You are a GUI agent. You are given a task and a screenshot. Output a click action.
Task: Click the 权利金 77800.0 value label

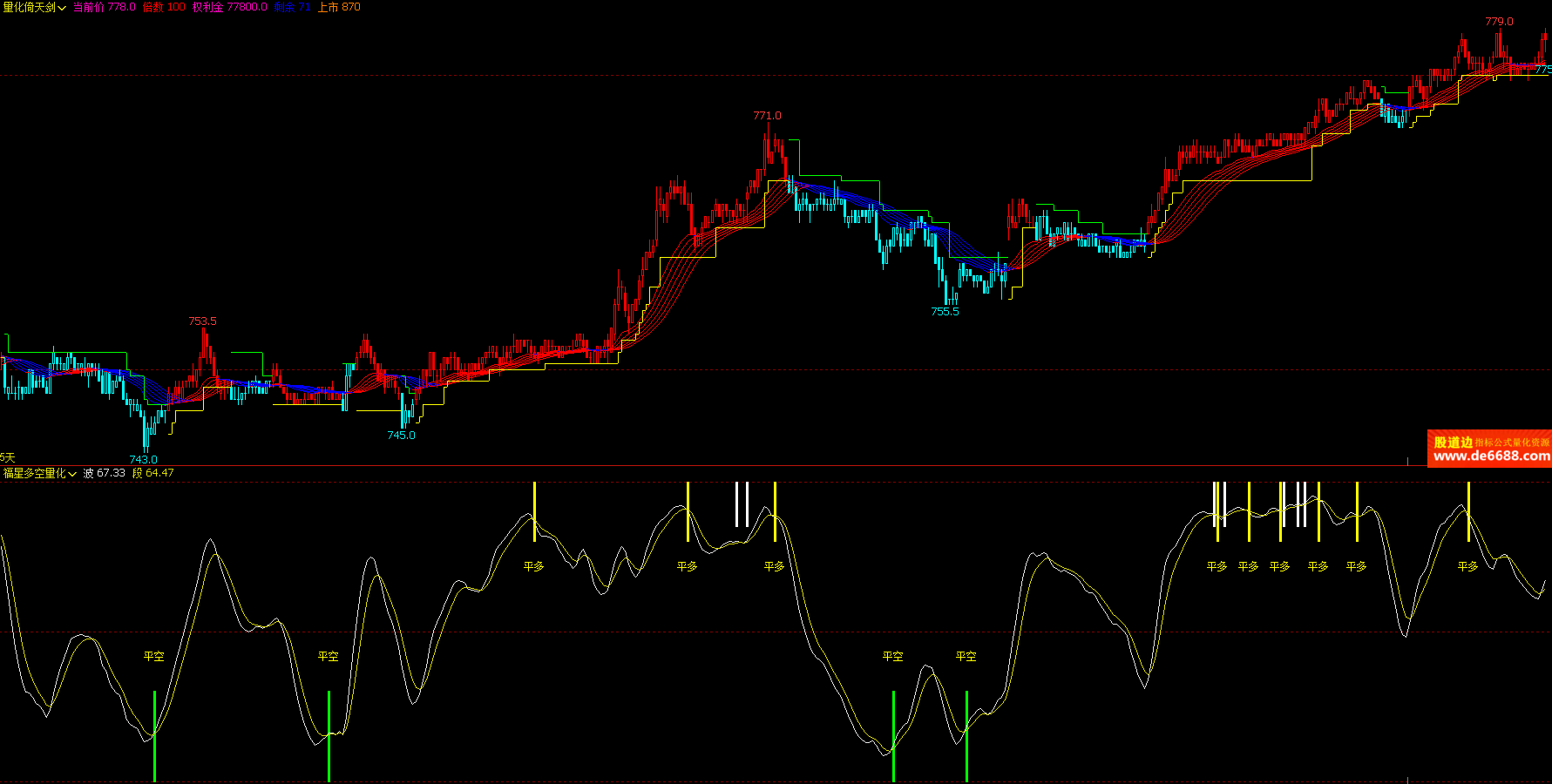coord(229,7)
